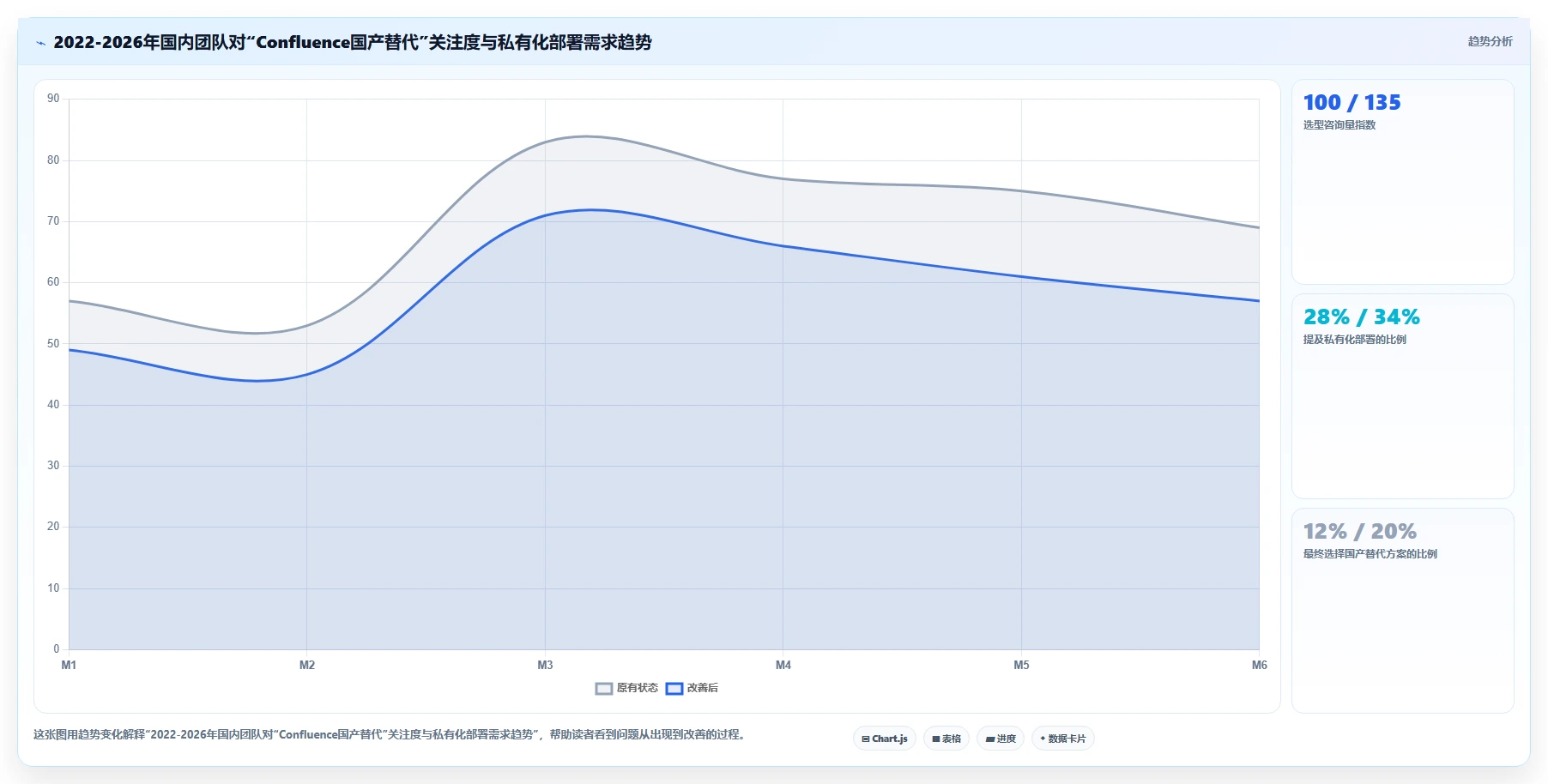
Task: Click the M1 x-axis label
Action: (69, 666)
